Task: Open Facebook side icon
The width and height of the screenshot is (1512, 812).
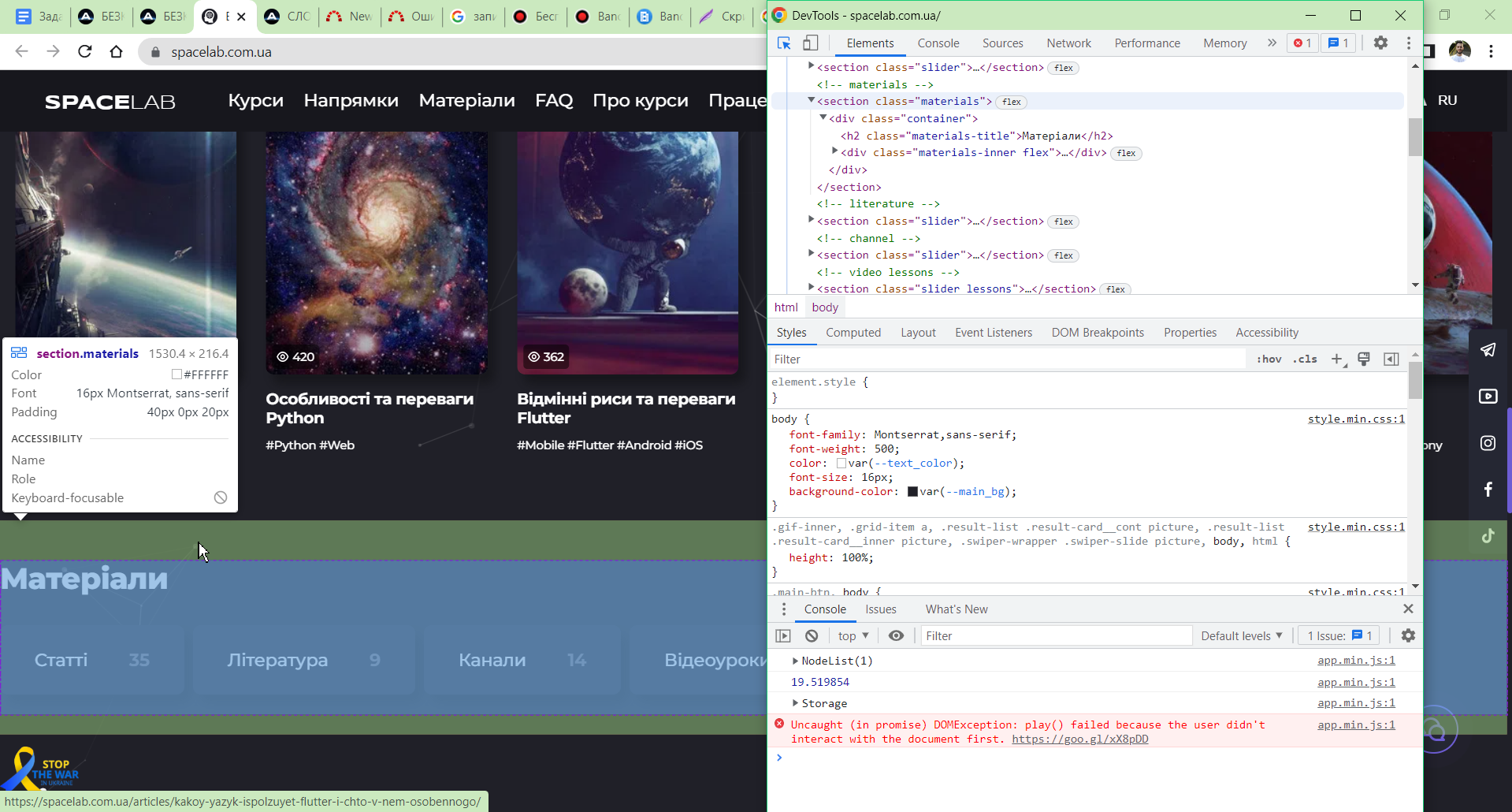Action: [1488, 490]
